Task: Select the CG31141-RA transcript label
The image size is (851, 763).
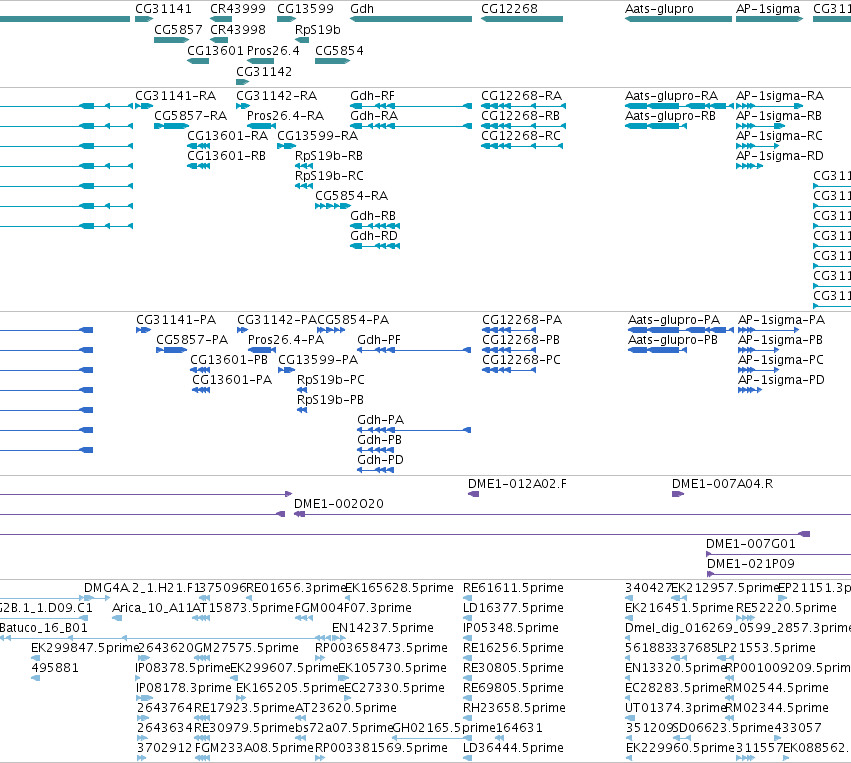Action: 175,96
